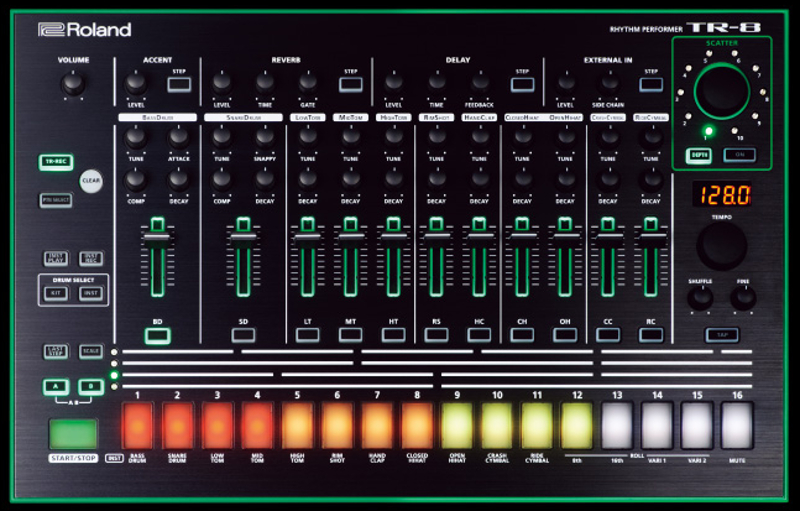Select the PTN SELECT button
The image size is (800, 511).
(56, 200)
